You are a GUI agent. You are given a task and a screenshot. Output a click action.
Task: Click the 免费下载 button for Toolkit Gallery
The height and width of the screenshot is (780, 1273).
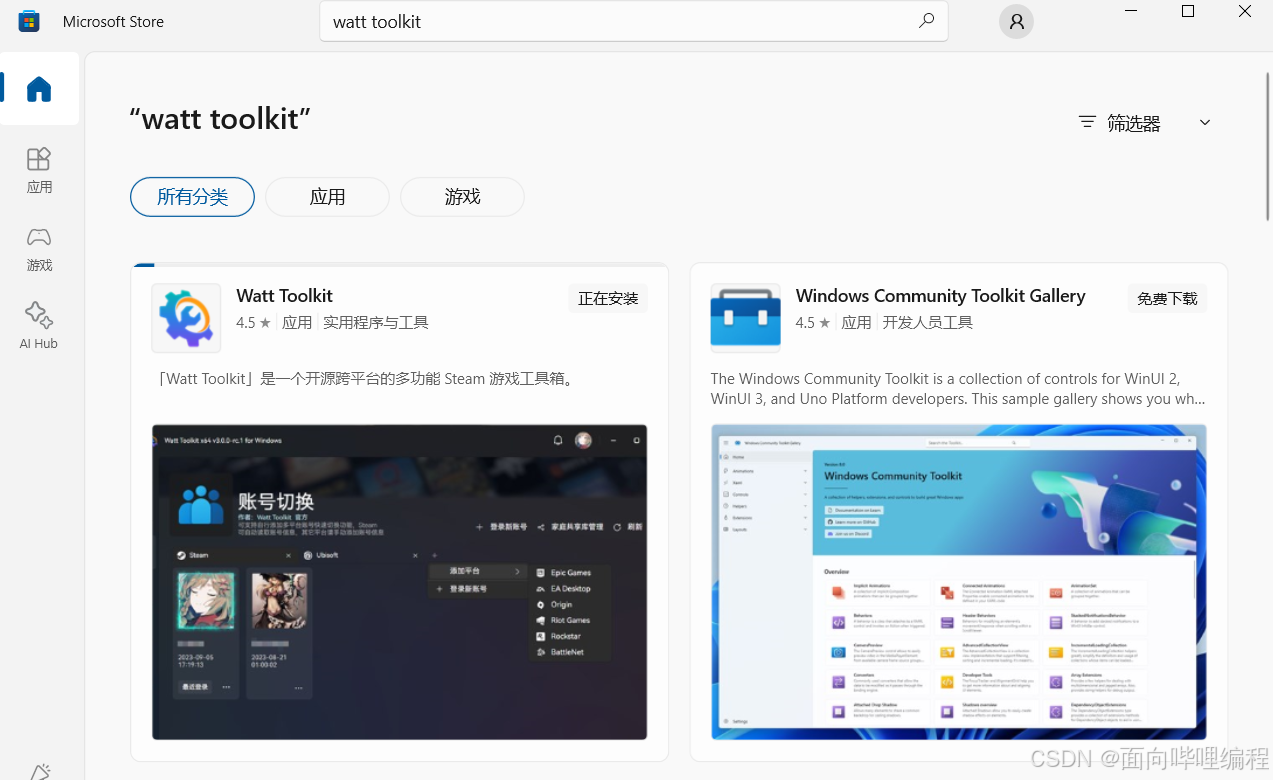tap(1167, 298)
